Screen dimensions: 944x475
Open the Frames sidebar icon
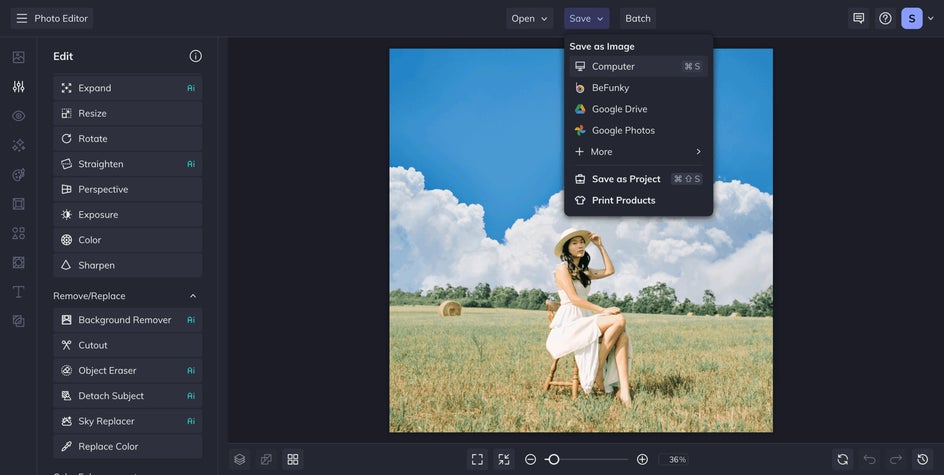point(19,204)
